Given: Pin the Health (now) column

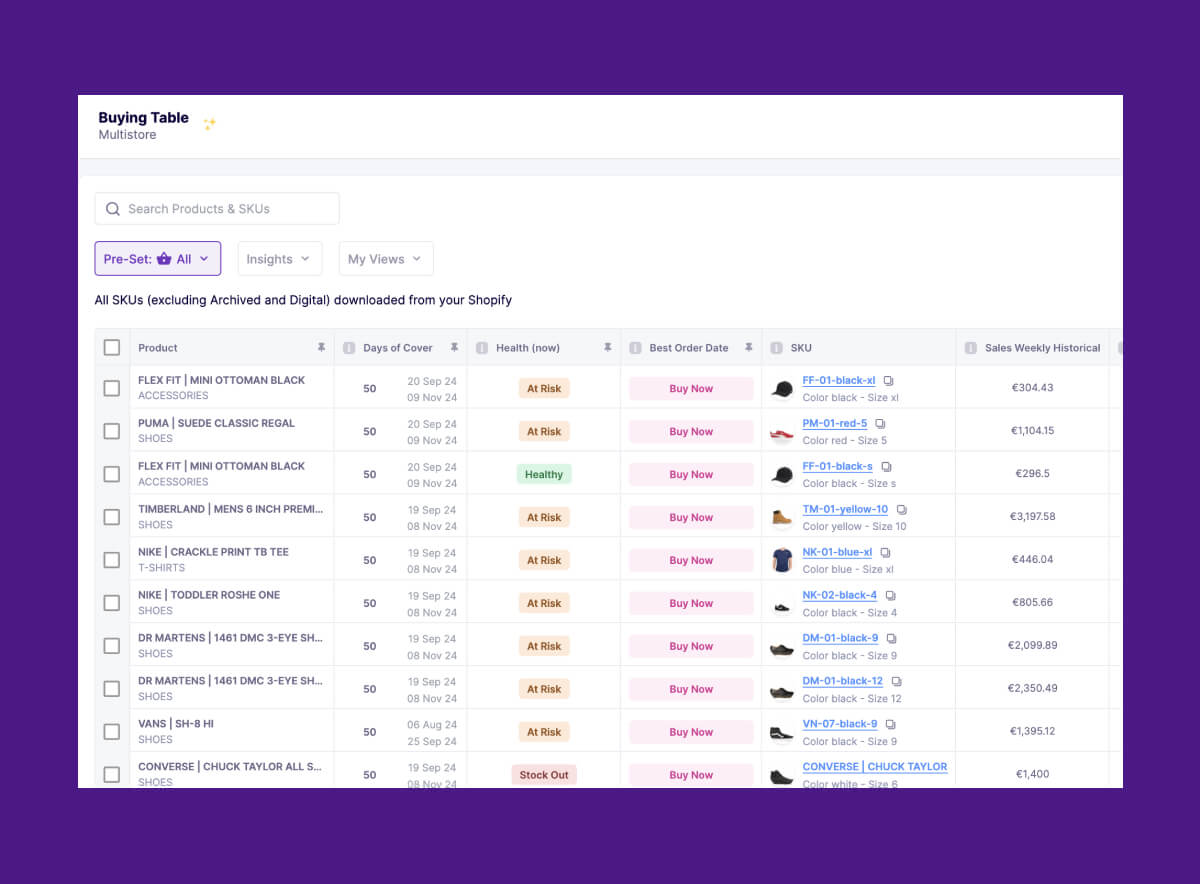Looking at the screenshot, I should tap(607, 348).
